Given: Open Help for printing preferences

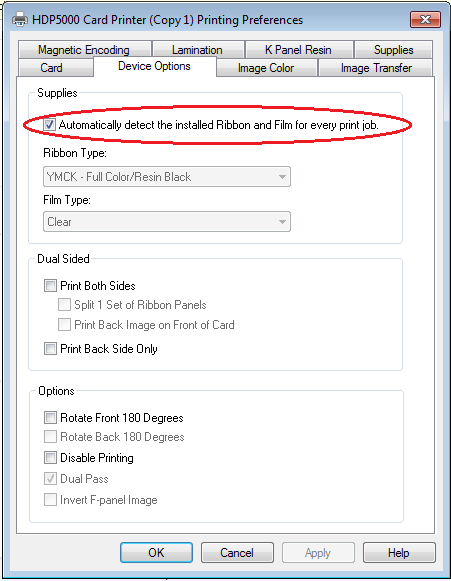Looking at the screenshot, I should pos(399,553).
